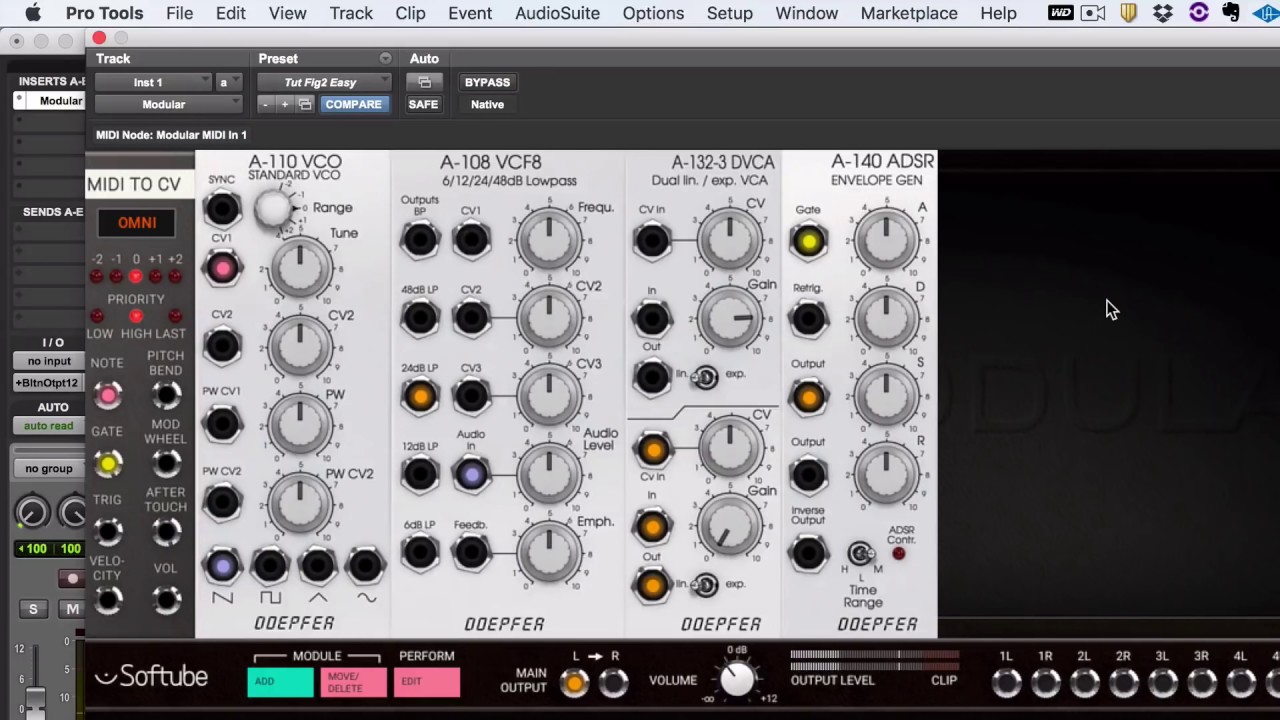Click the OMNI MIDI channel display

(137, 222)
